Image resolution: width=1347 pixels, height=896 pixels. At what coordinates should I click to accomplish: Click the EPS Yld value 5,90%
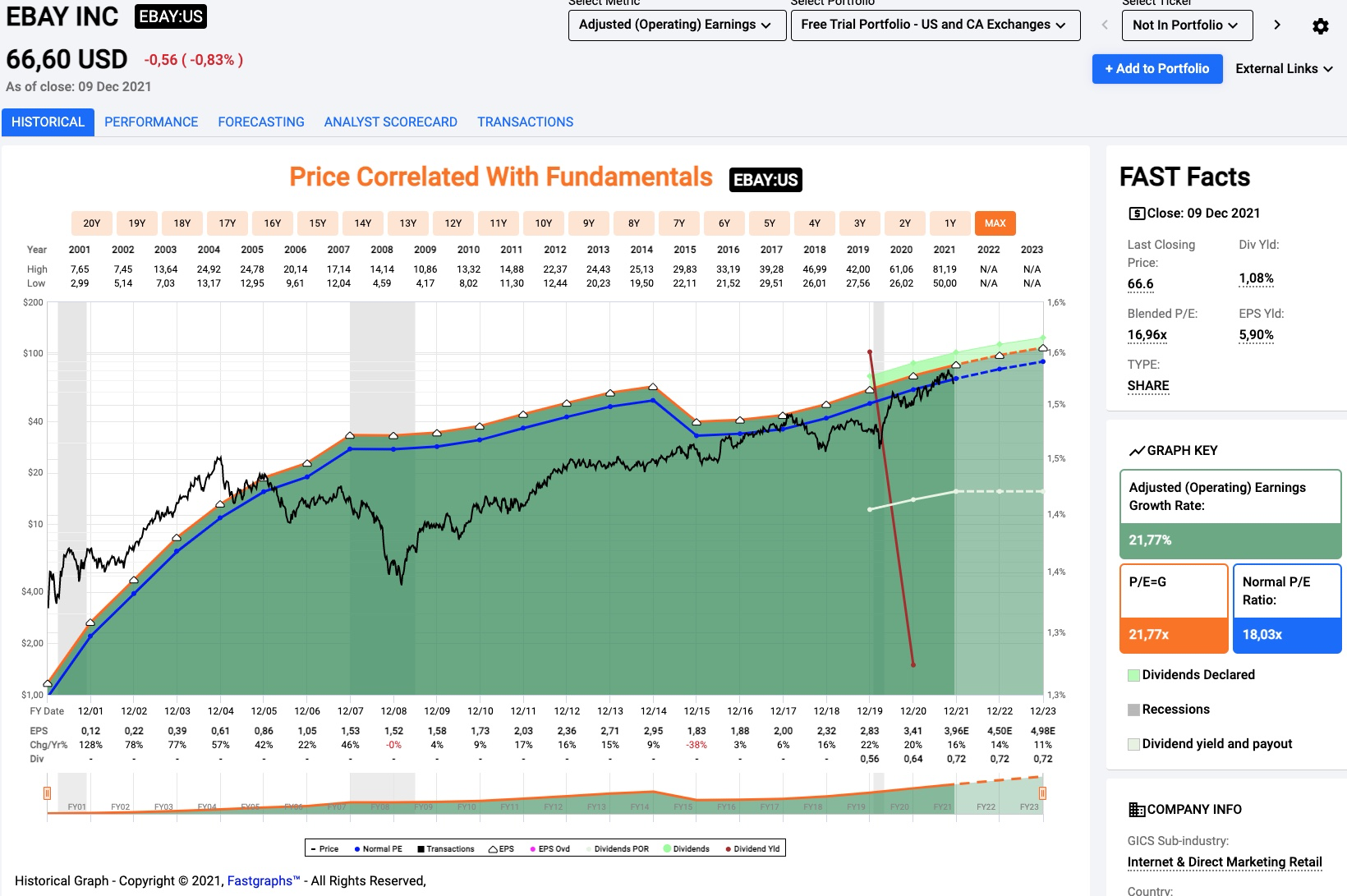click(1256, 335)
